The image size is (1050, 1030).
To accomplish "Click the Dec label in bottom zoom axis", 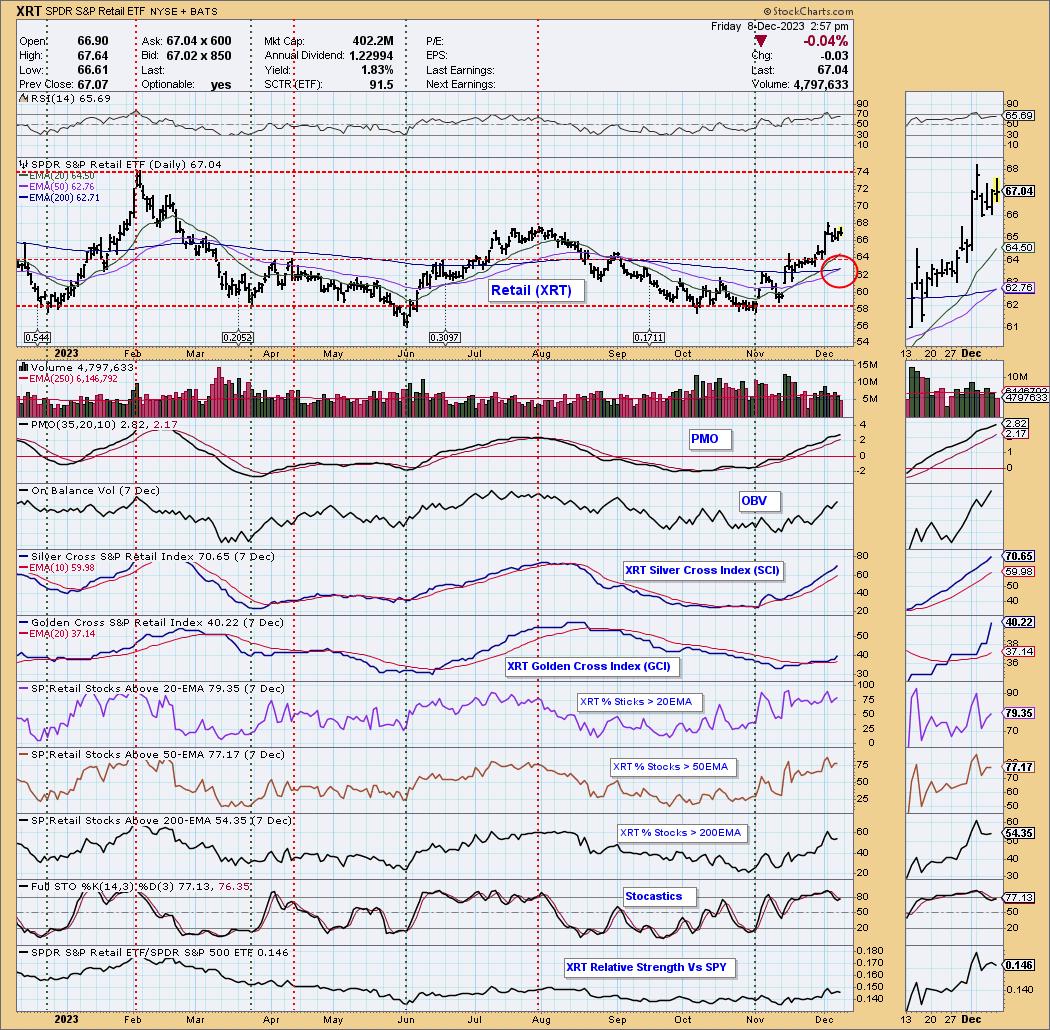I will click(x=971, y=1019).
